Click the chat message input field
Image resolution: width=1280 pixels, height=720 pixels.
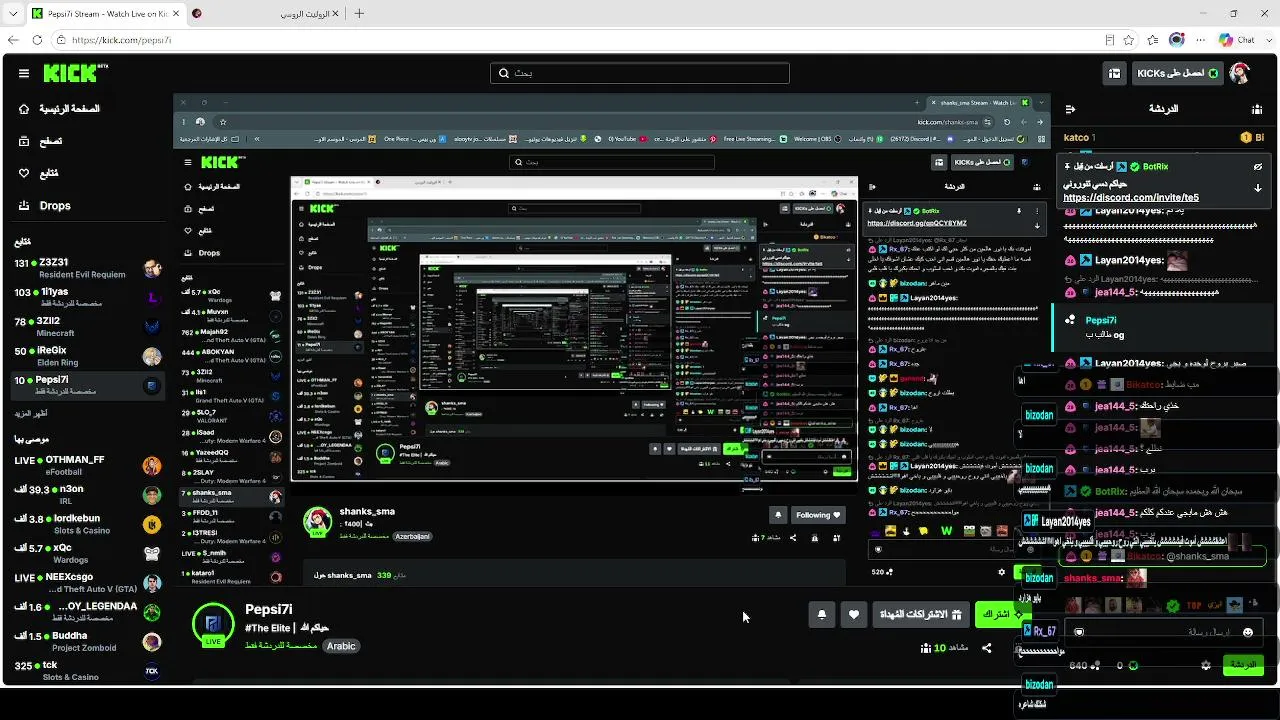(1163, 632)
